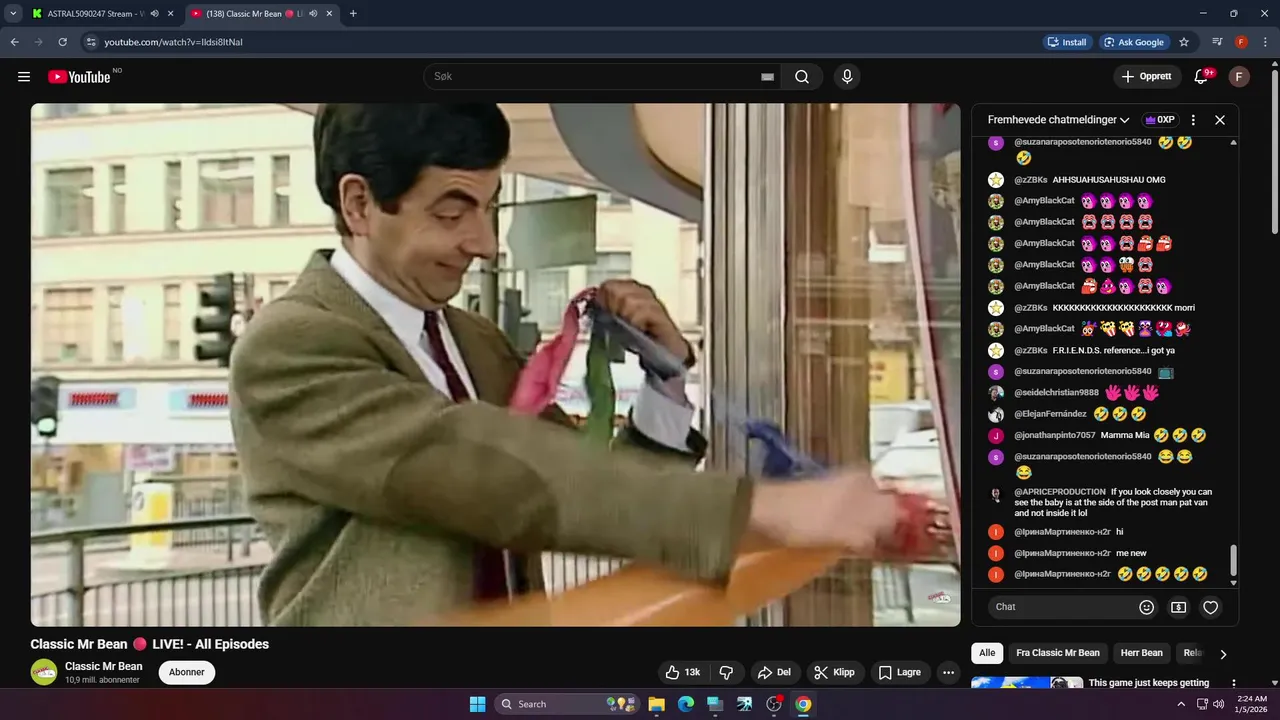Mute the Classic Mr Bean tab audio

click(x=314, y=14)
